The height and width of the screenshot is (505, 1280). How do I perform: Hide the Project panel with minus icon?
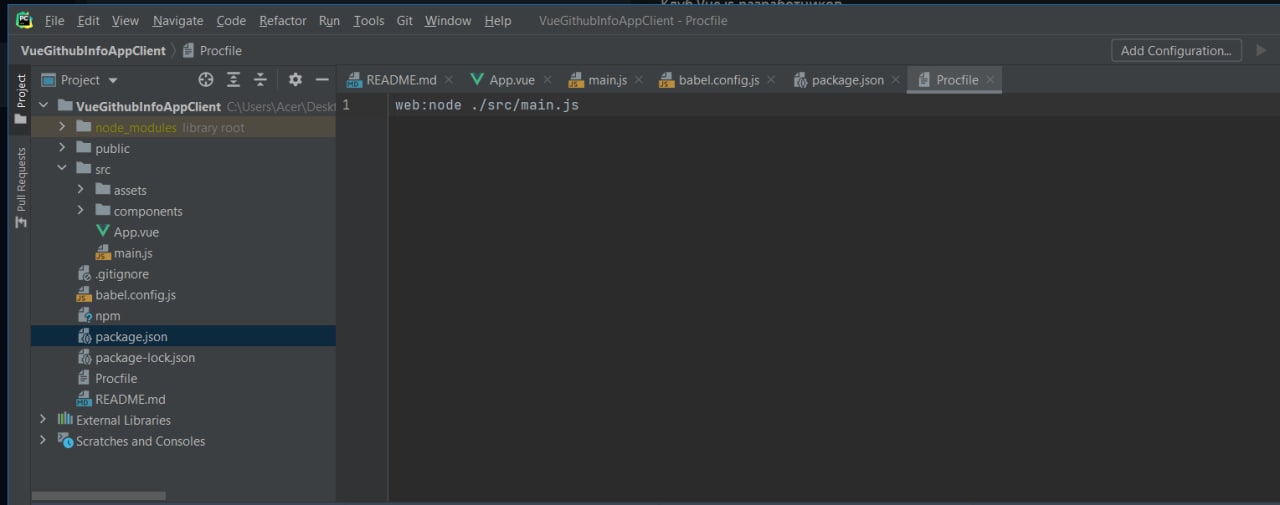[x=322, y=80]
